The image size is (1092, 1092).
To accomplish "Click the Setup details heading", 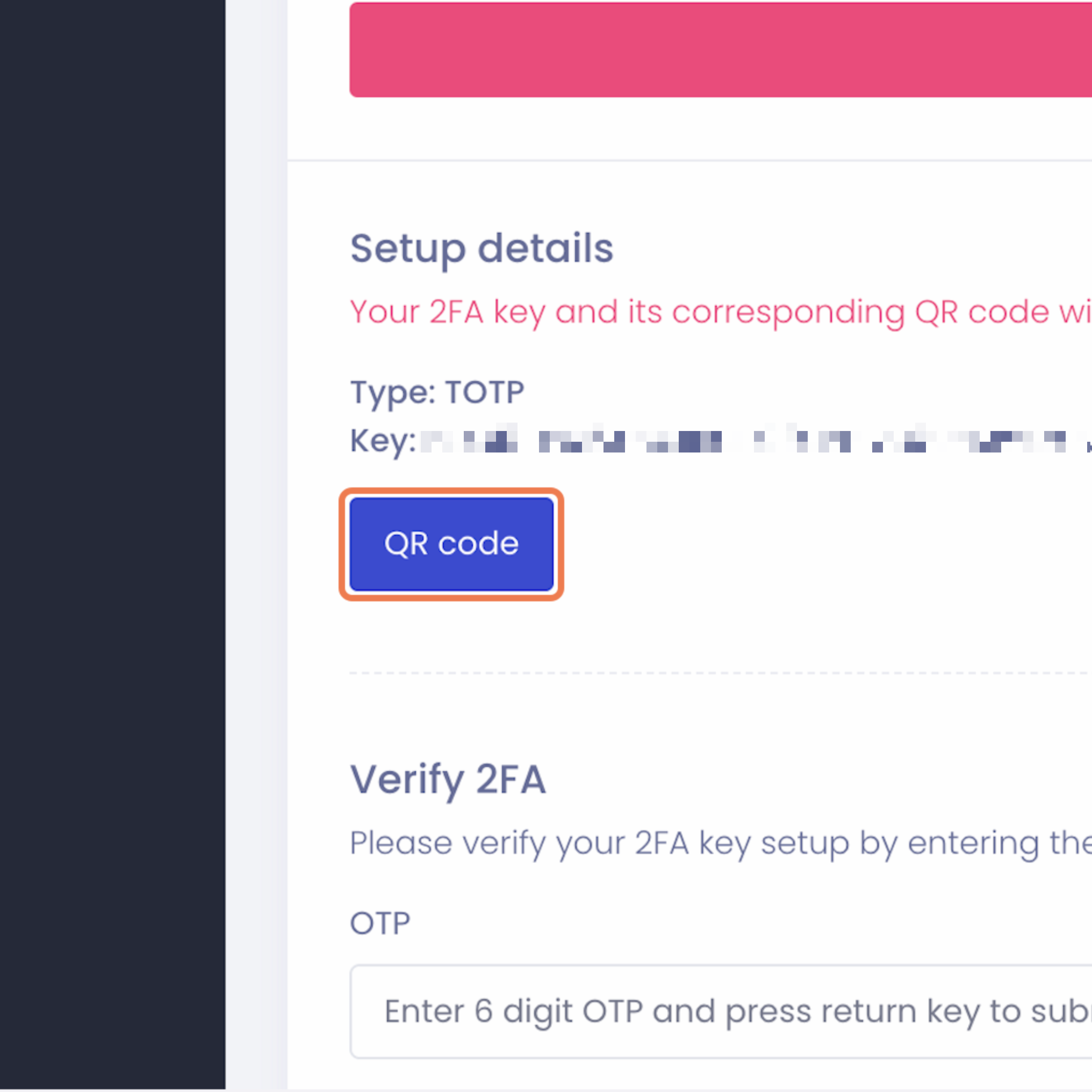I will click(482, 249).
